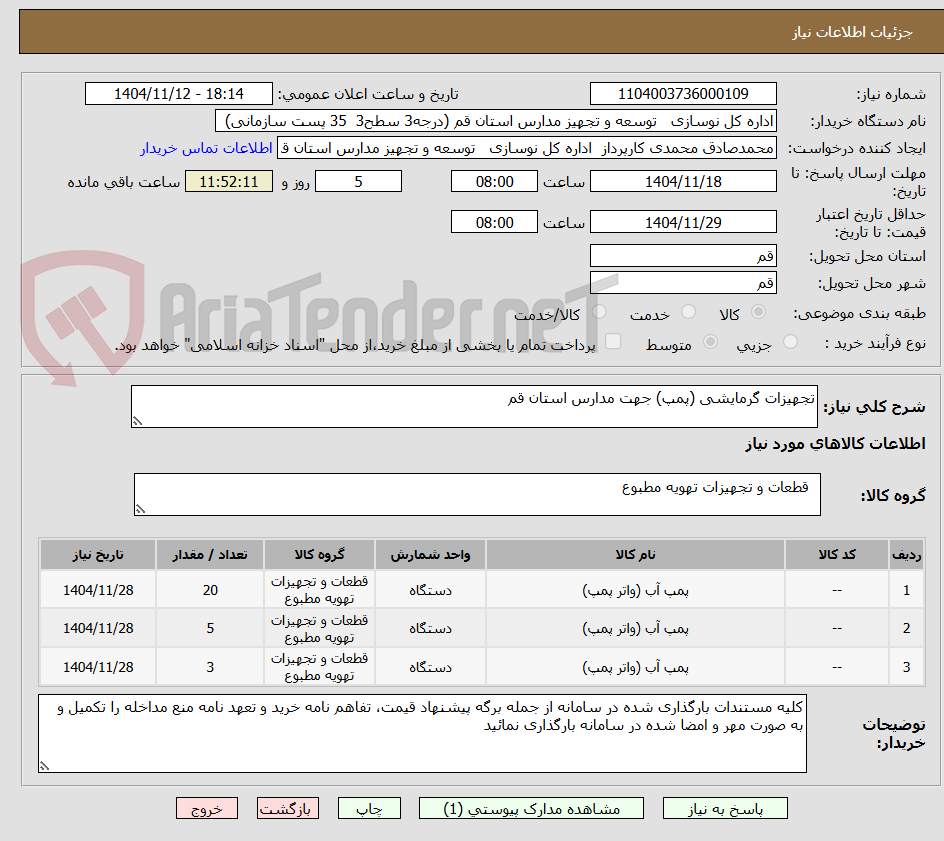Click پمپ آب (واتر پمپ) in row 2
Viewport: 944px width, 841px height.
coord(635,628)
